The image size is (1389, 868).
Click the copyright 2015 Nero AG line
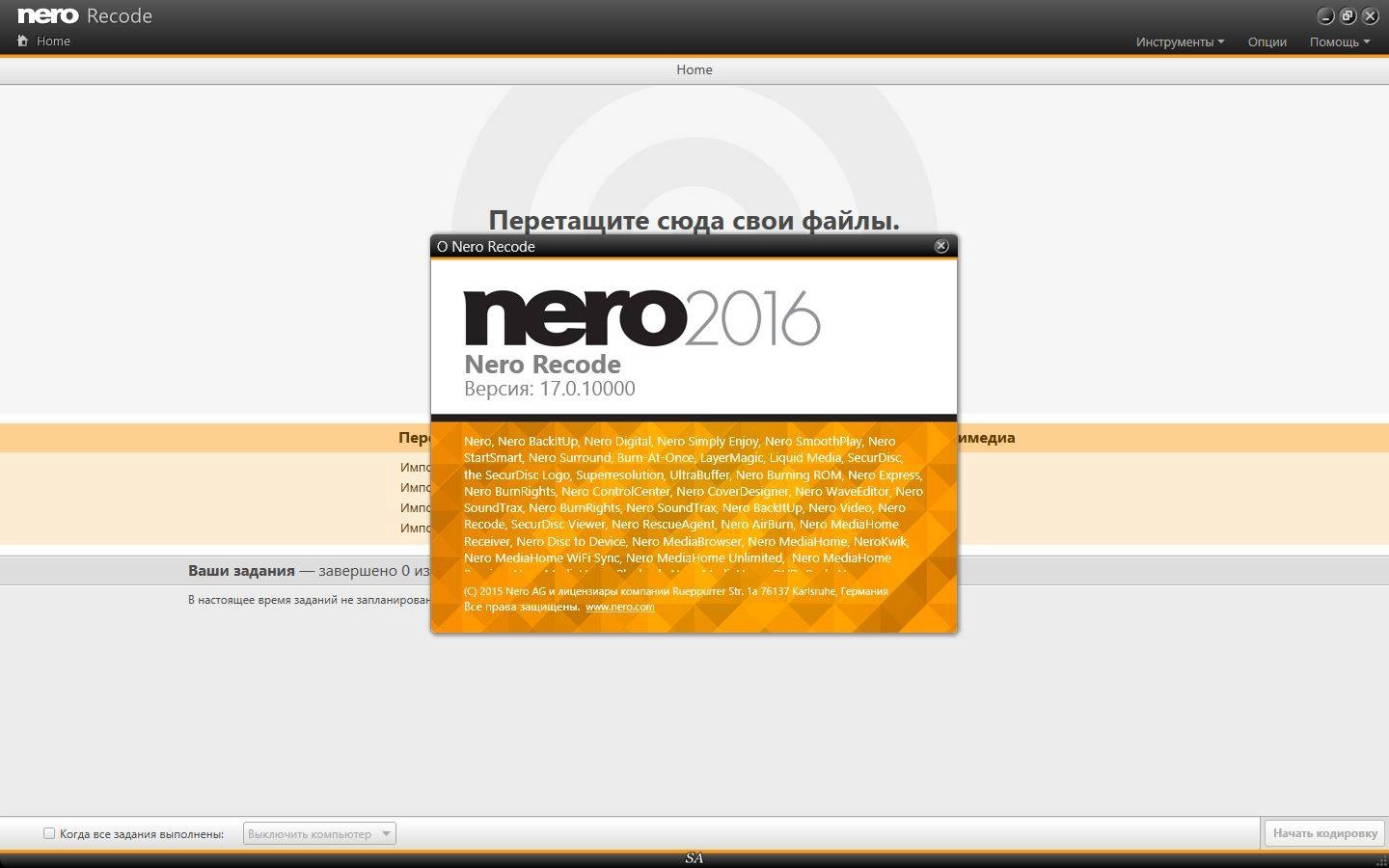point(675,591)
